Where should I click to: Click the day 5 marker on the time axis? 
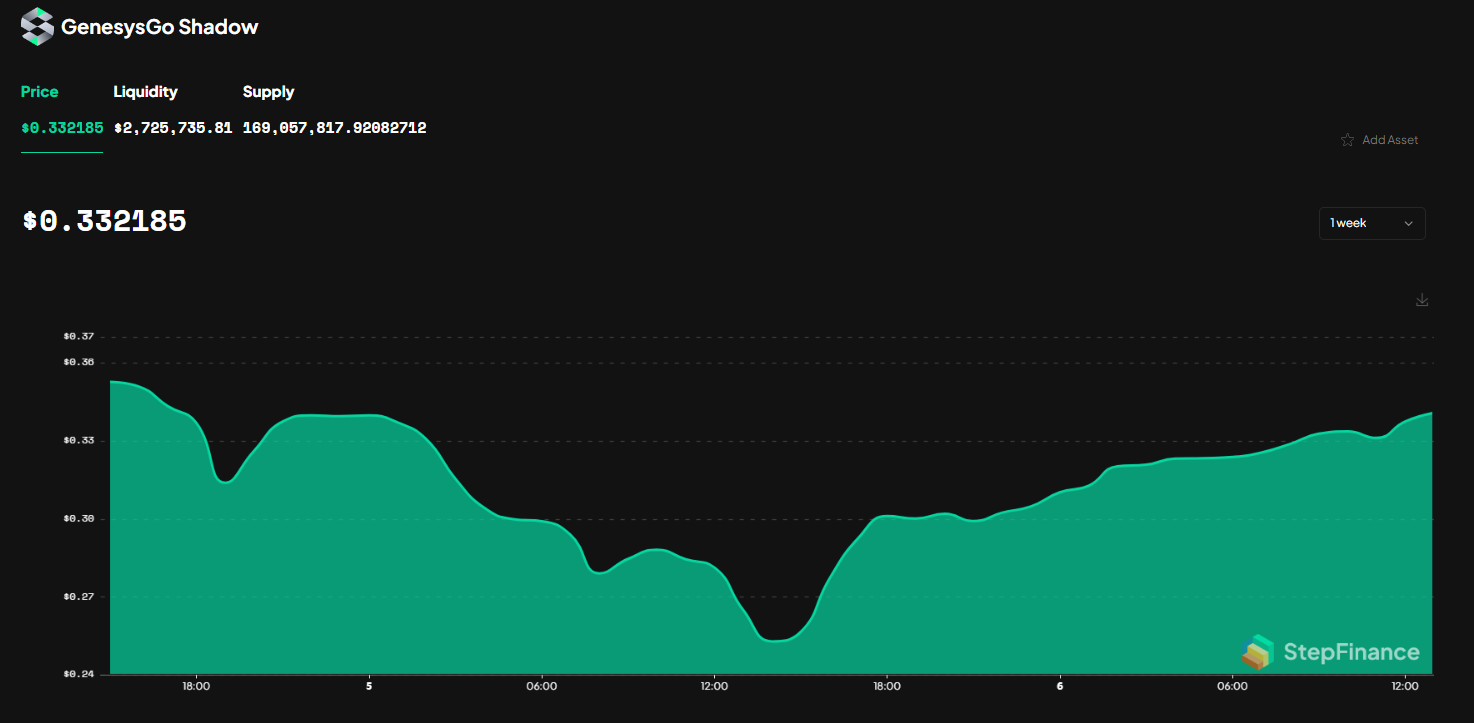click(x=369, y=686)
